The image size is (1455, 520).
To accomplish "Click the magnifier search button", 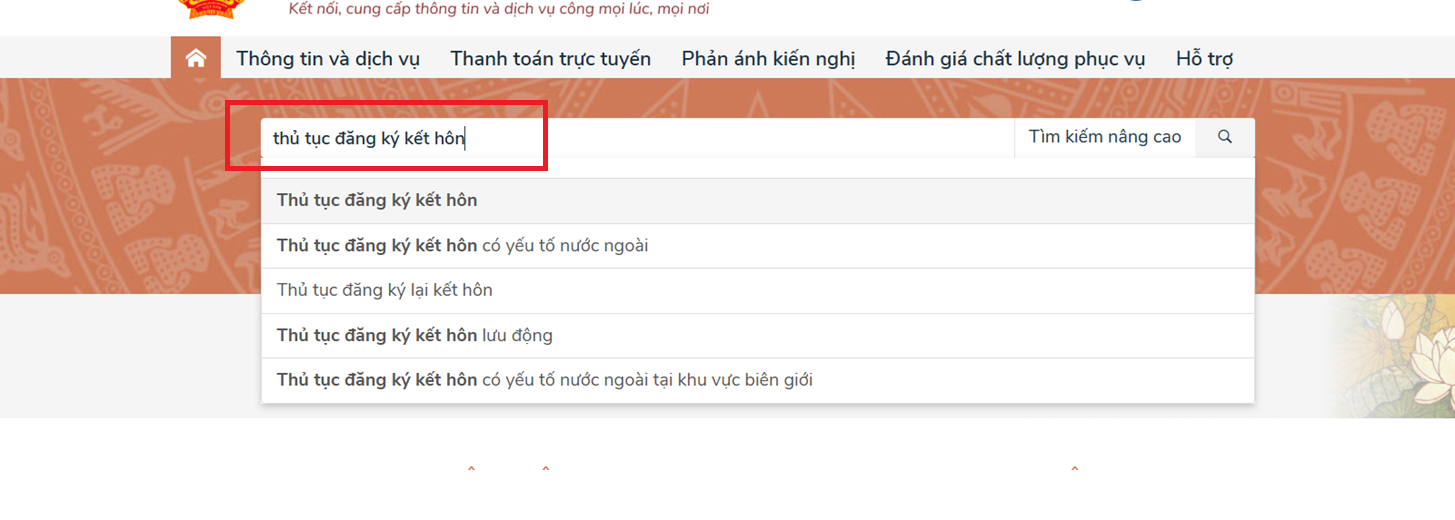I will 1225,137.
